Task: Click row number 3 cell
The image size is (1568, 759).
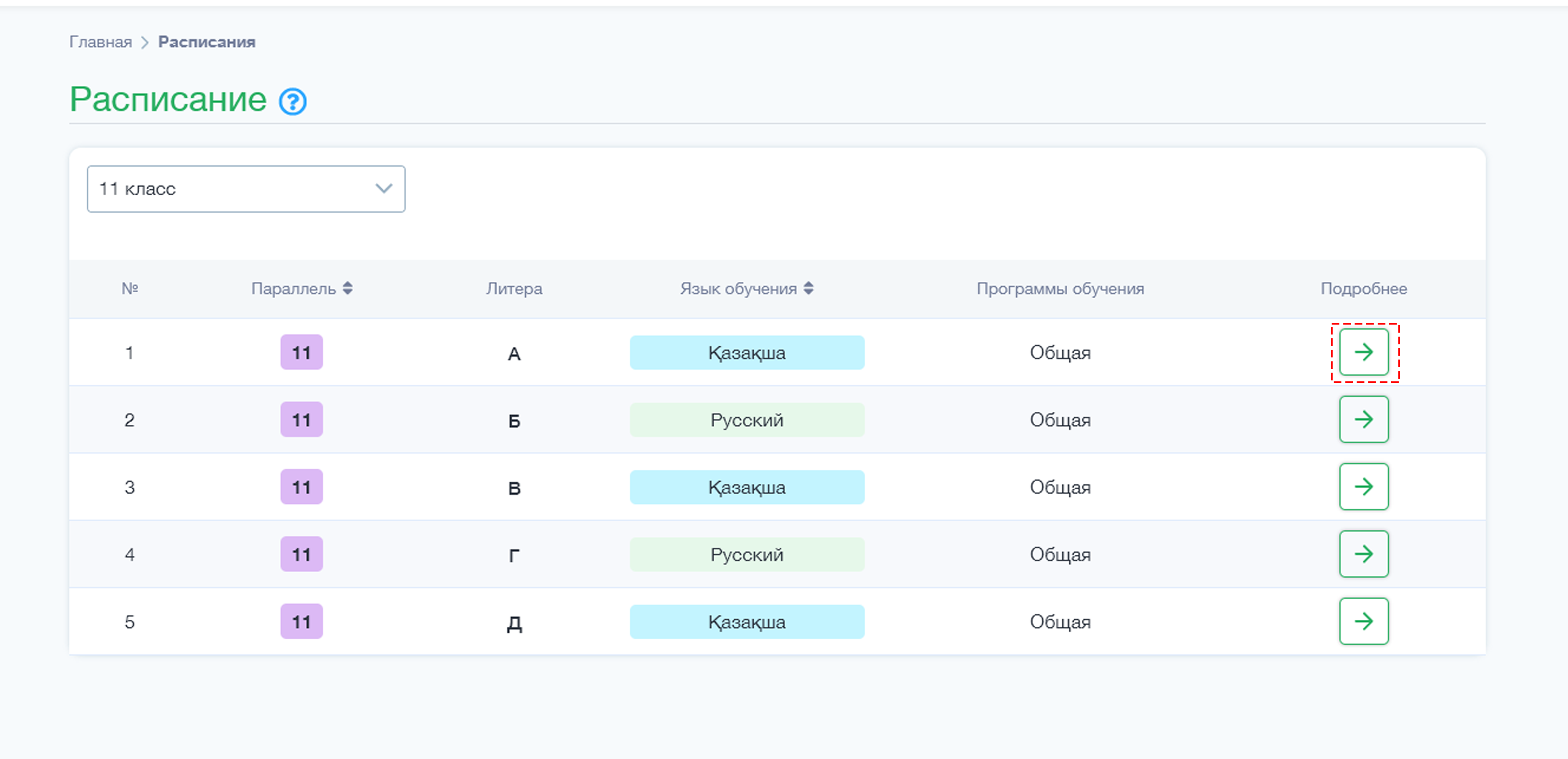Action: coord(130,487)
